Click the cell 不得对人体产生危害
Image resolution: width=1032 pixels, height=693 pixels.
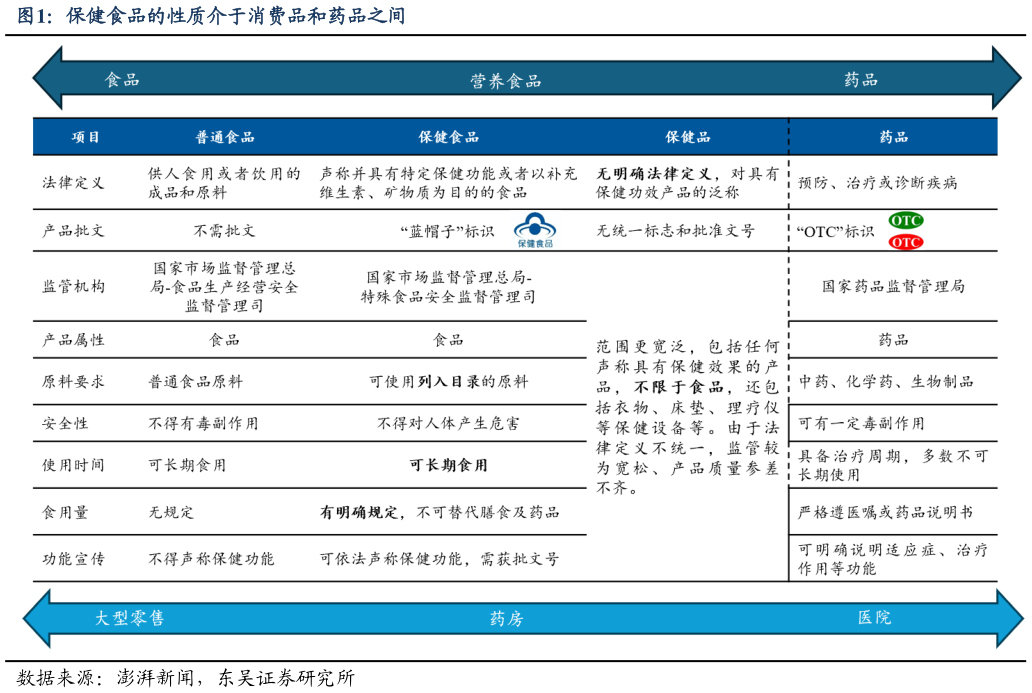(x=448, y=423)
